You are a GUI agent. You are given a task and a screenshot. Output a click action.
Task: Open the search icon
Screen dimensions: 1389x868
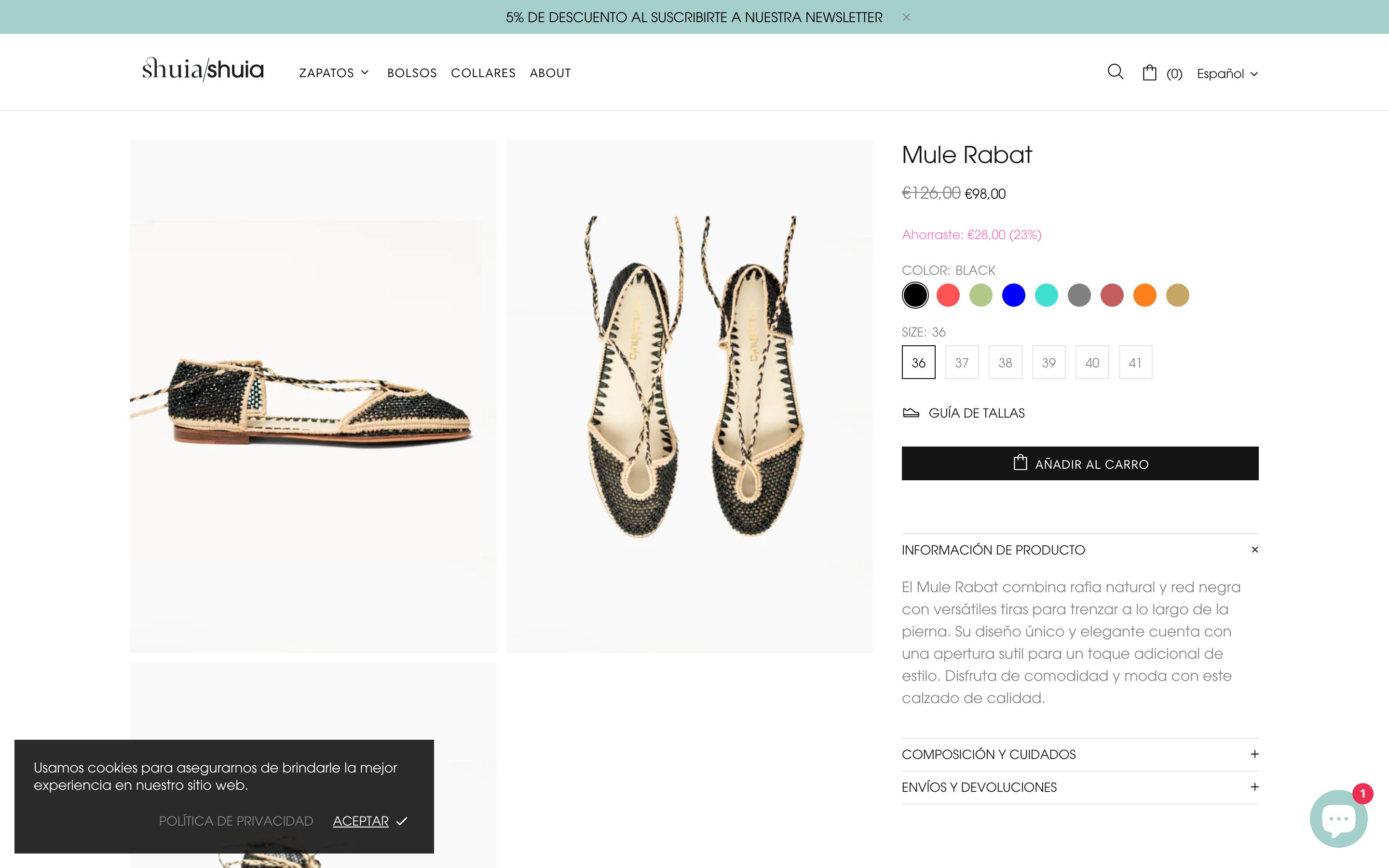click(x=1115, y=72)
